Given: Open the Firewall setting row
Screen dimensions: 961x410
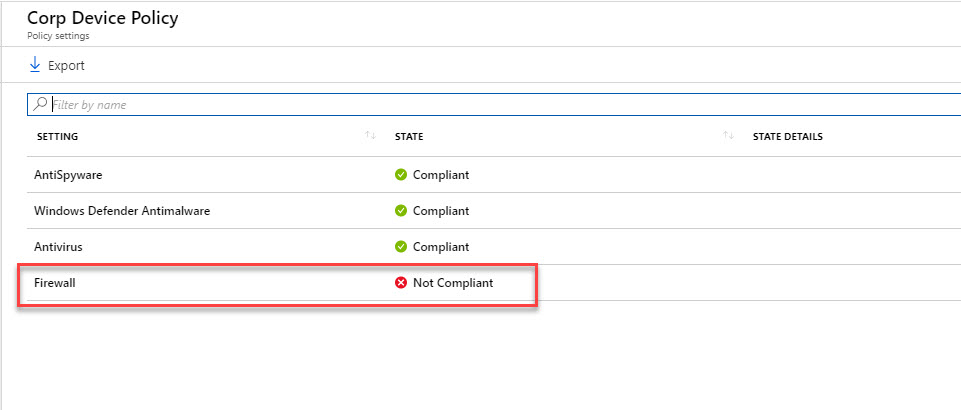Looking at the screenshot, I should click(494, 283).
